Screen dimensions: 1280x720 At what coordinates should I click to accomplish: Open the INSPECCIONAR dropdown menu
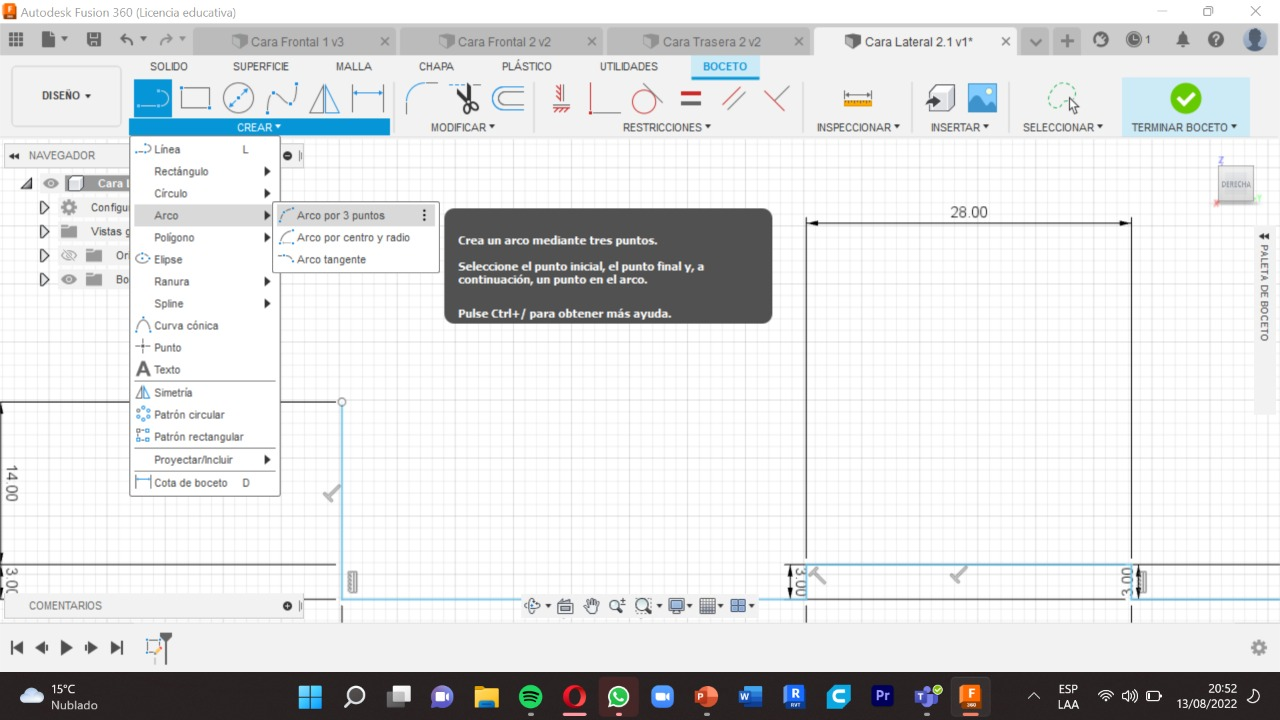[858, 127]
